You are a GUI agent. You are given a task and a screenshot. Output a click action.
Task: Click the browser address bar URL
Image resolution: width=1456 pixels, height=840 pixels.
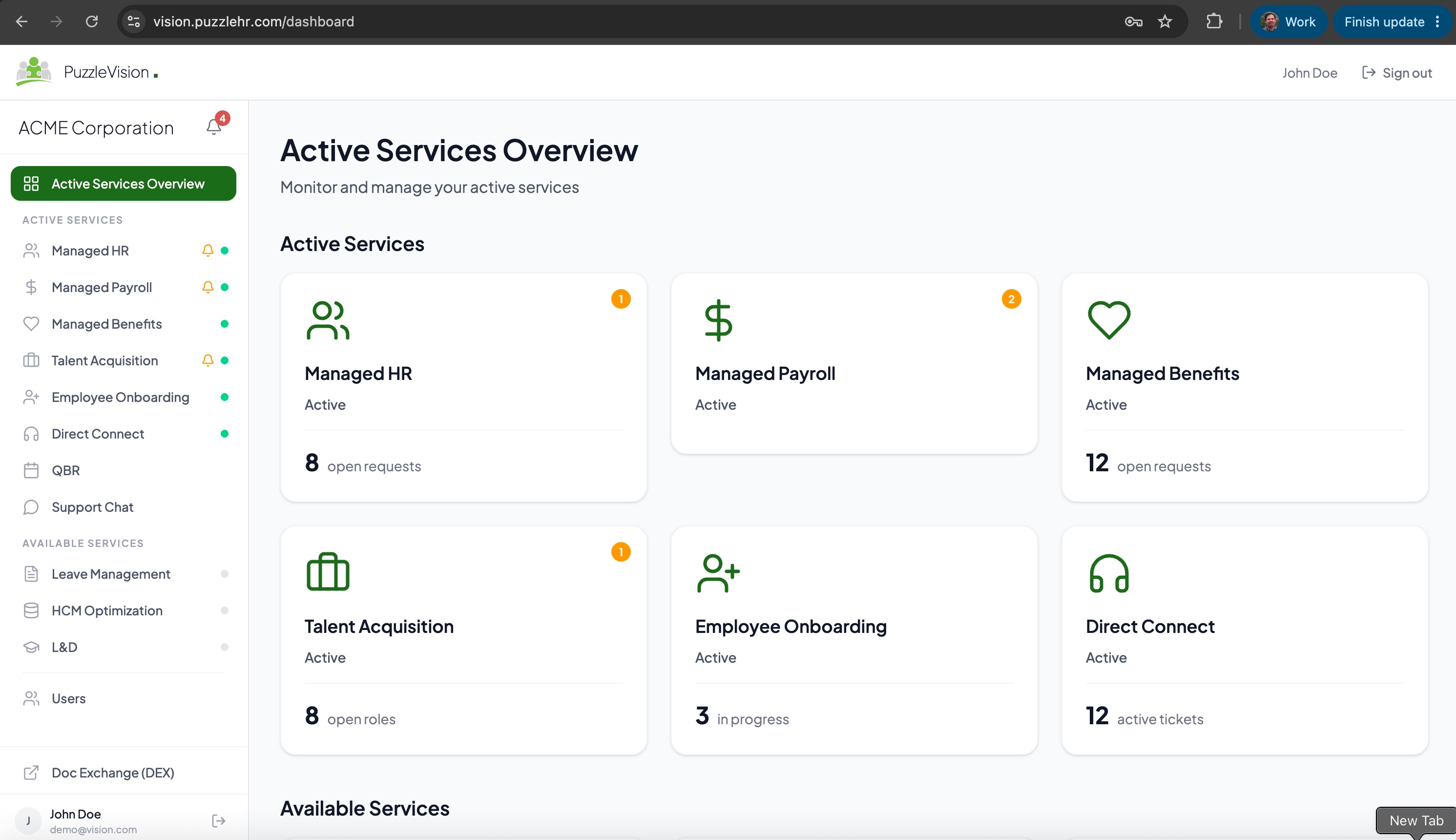[x=254, y=21]
